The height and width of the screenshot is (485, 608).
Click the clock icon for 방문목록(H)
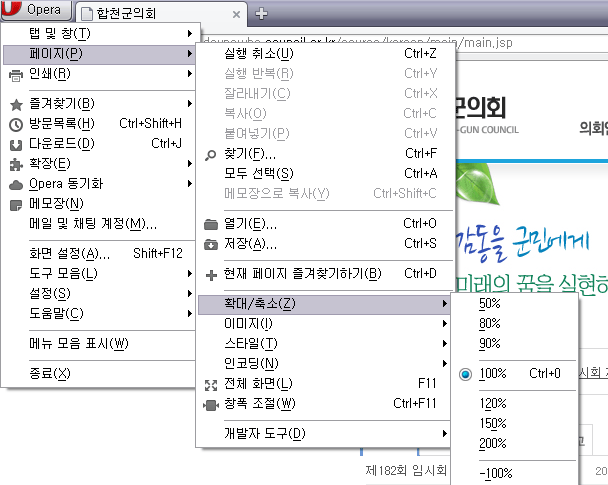point(16,124)
